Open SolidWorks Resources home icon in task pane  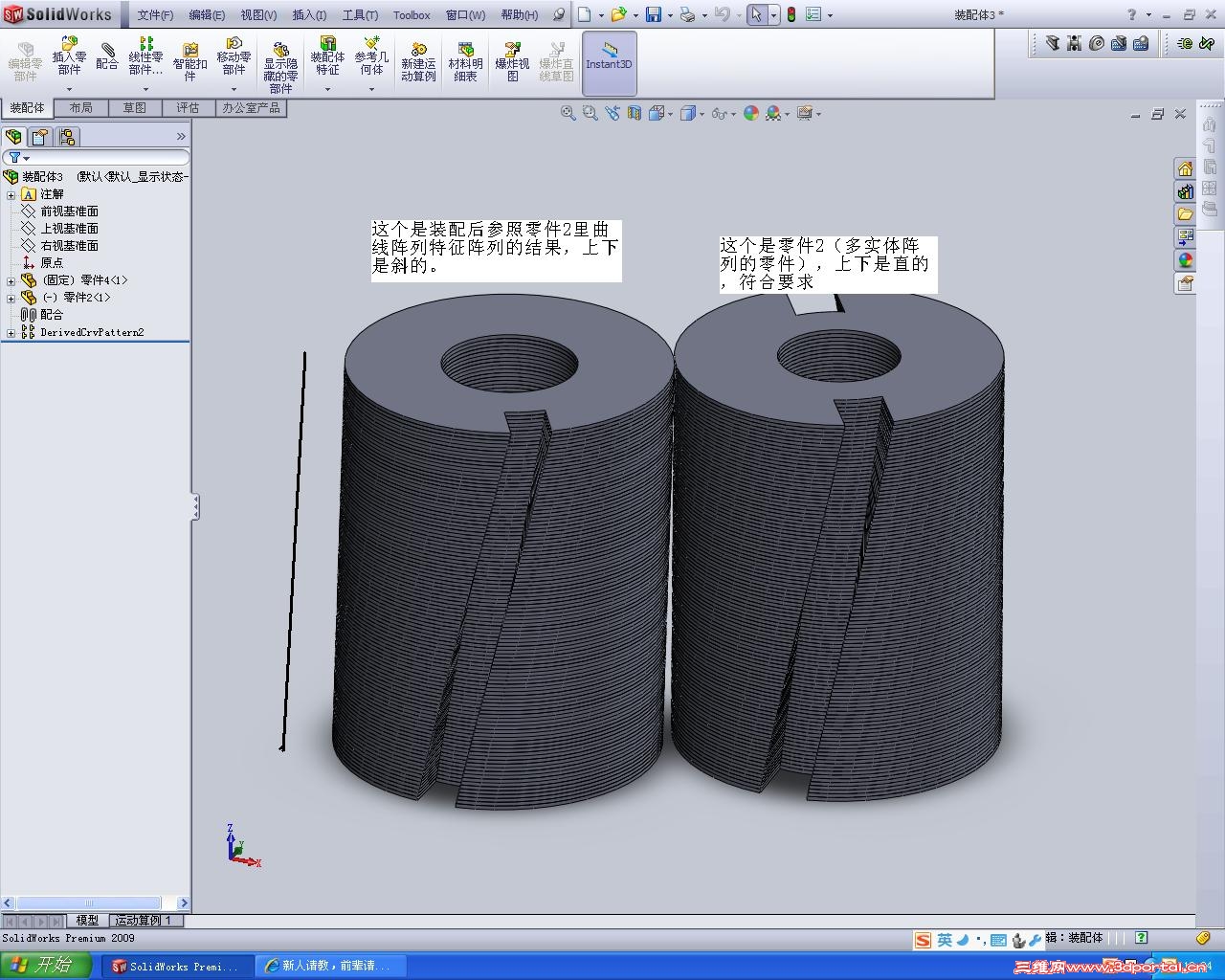pyautogui.click(x=1186, y=168)
